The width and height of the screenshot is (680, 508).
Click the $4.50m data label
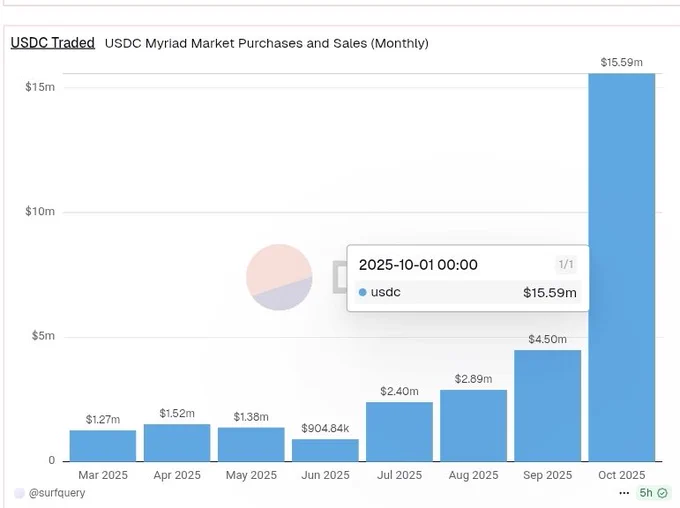[x=547, y=339]
